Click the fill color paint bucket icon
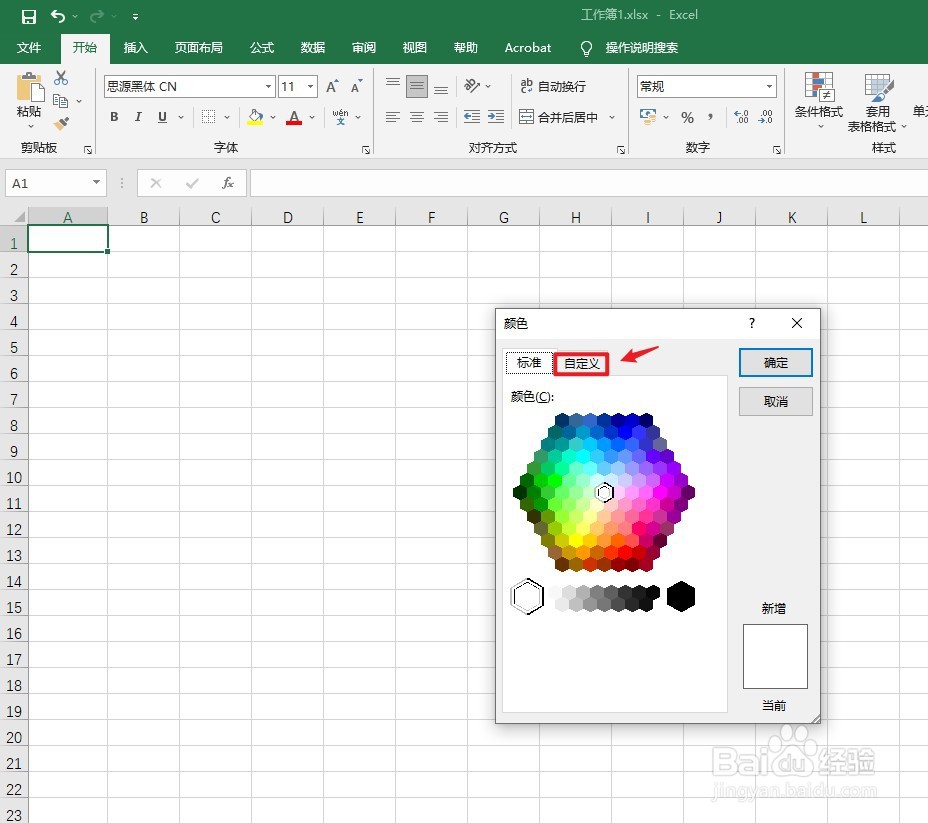 255,117
